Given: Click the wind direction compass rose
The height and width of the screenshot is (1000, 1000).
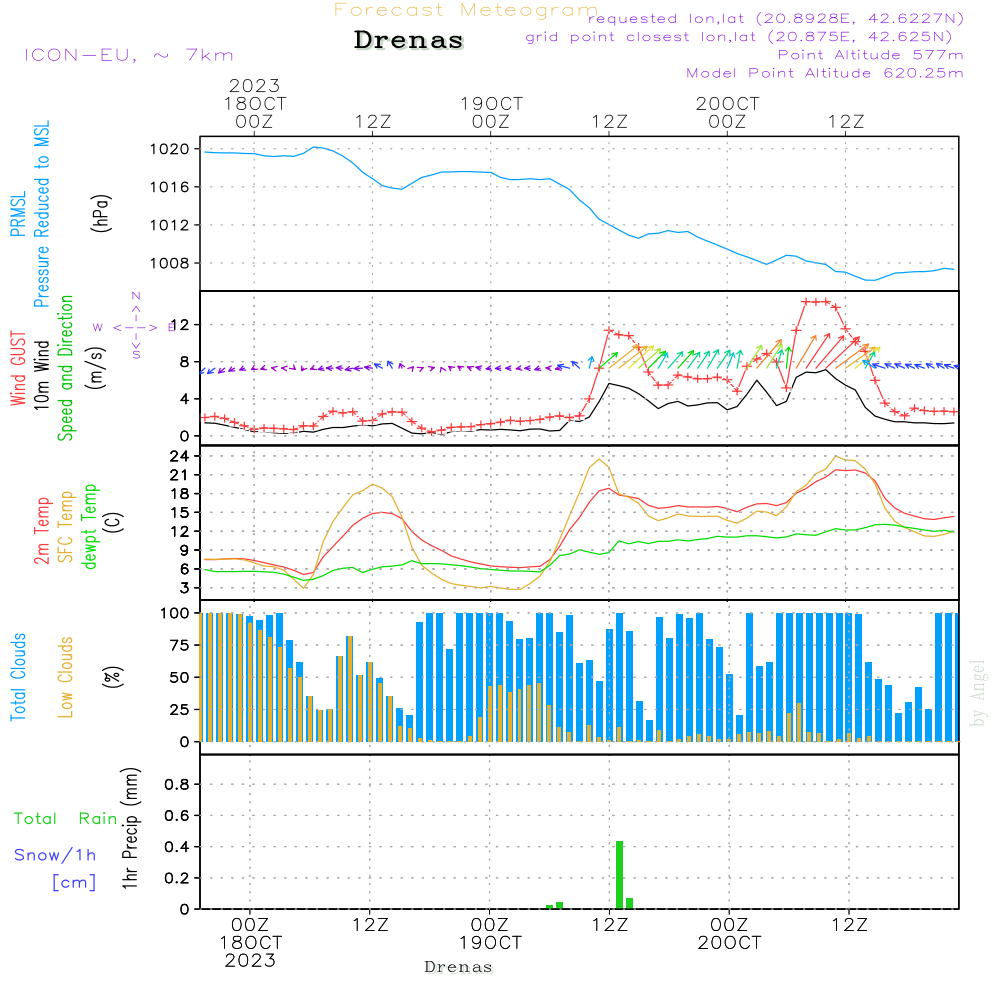Looking at the screenshot, I should [x=135, y=326].
